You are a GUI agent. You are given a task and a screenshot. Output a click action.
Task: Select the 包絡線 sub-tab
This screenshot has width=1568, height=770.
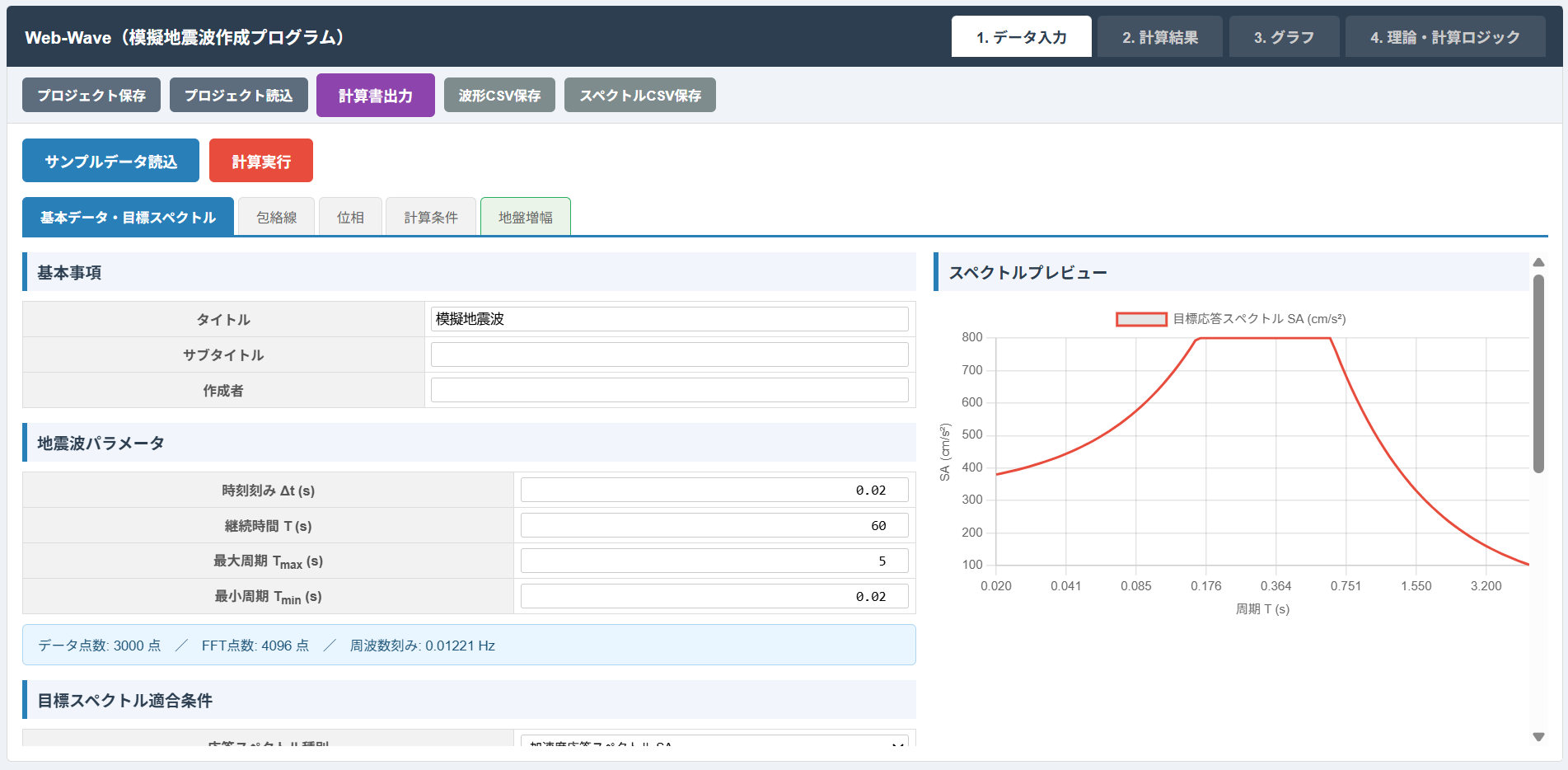tap(276, 217)
